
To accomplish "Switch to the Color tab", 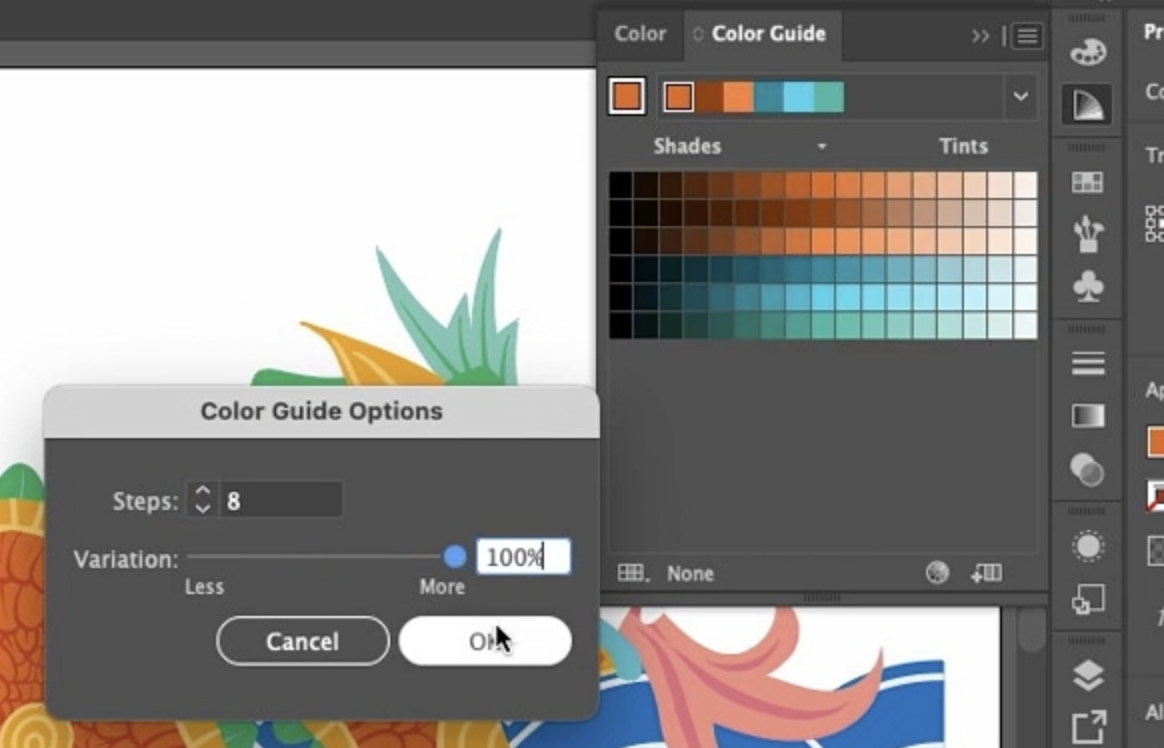I will coord(640,33).
